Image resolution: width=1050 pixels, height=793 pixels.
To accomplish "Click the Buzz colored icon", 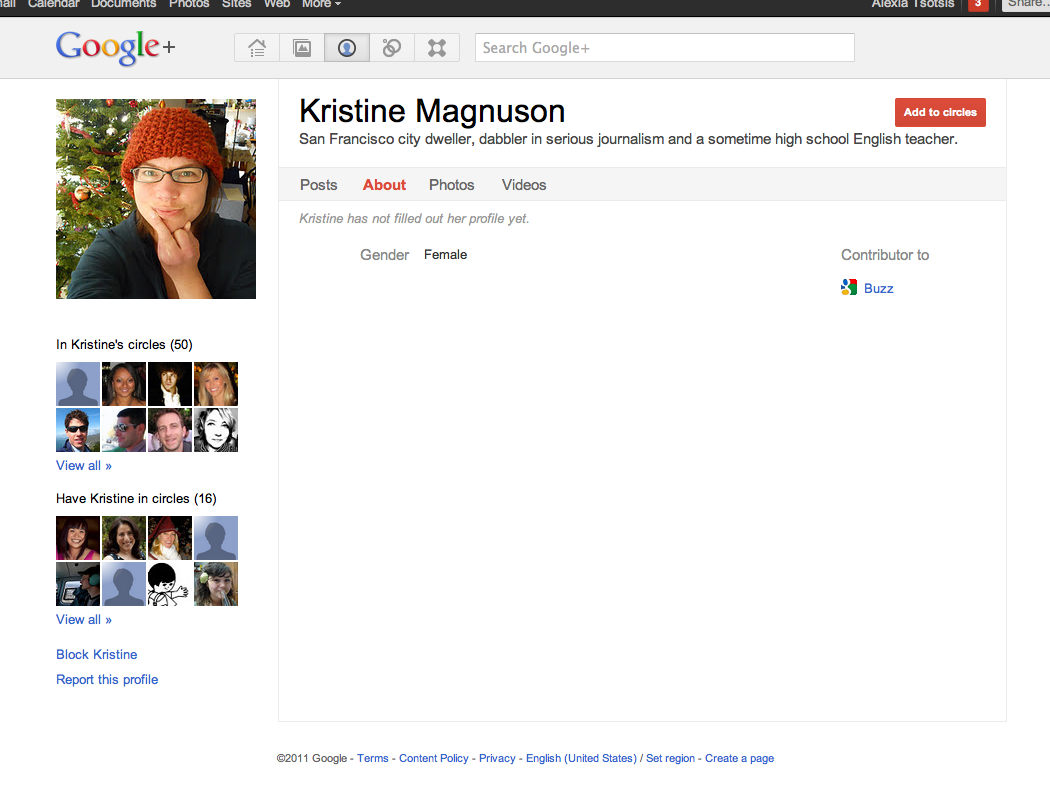I will click(x=849, y=288).
